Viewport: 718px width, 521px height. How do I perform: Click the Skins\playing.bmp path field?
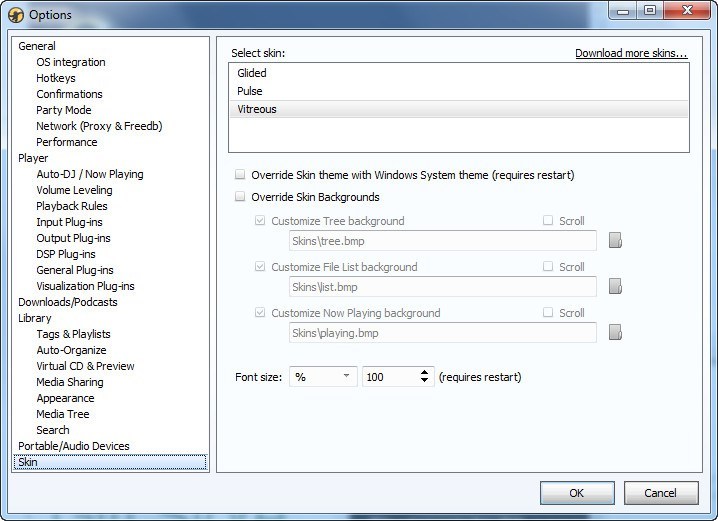443,333
